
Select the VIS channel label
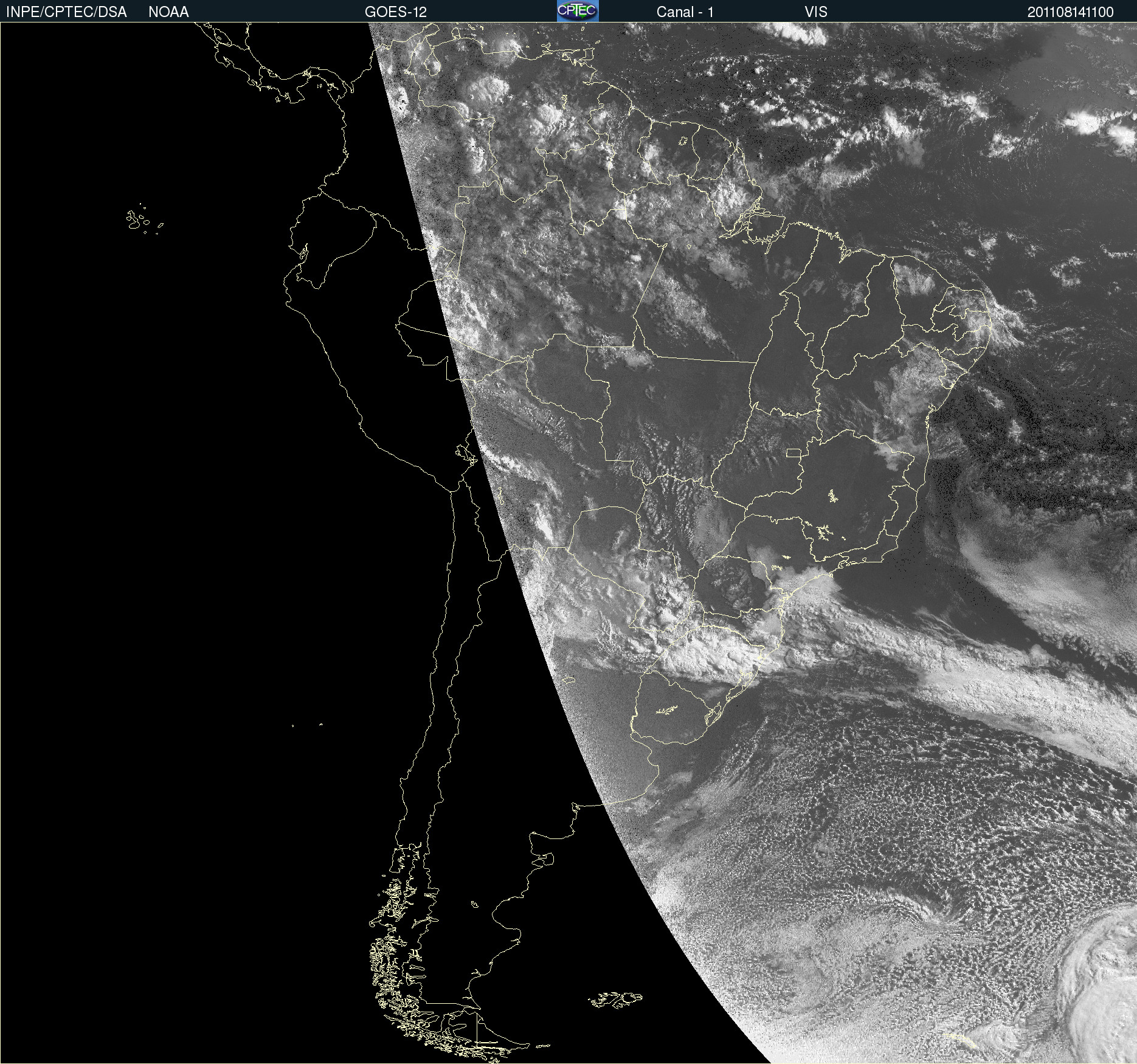tap(816, 12)
